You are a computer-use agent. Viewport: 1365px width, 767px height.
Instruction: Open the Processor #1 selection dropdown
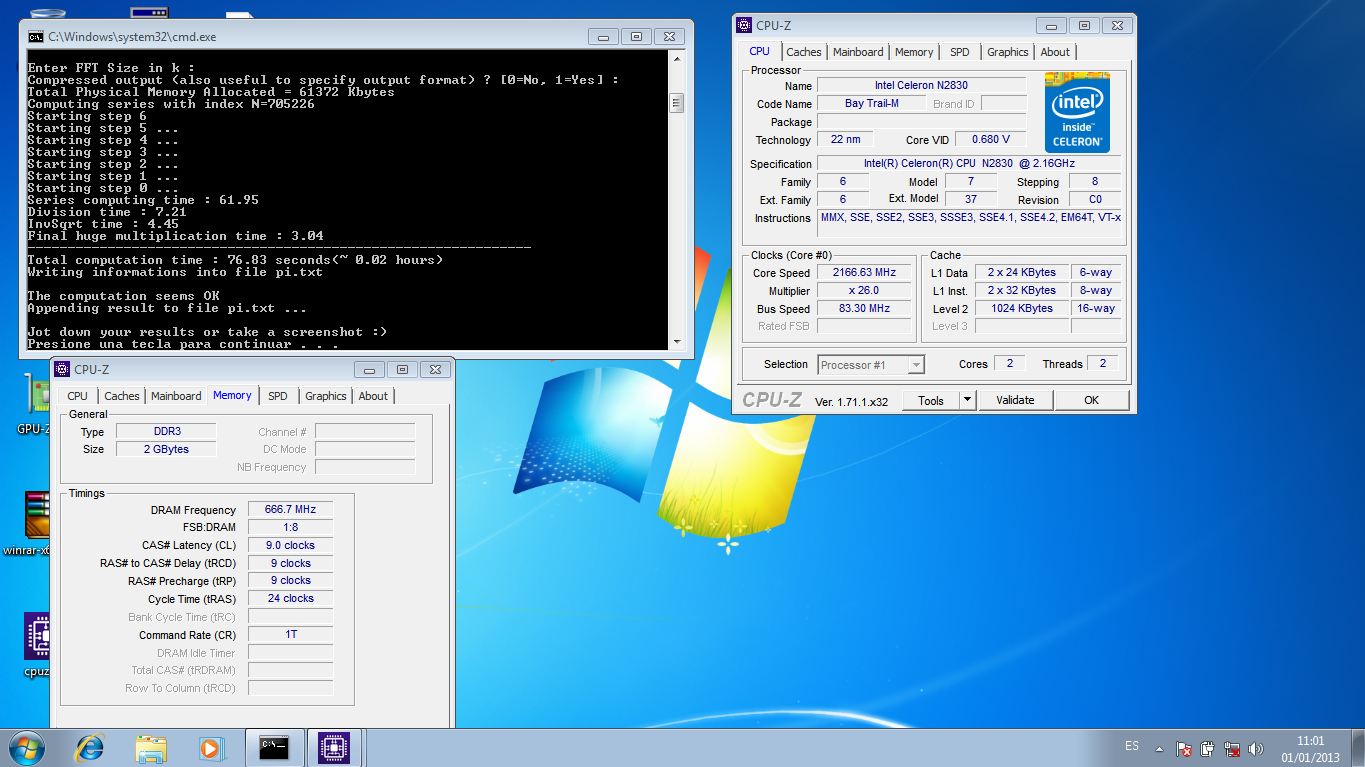pos(871,365)
